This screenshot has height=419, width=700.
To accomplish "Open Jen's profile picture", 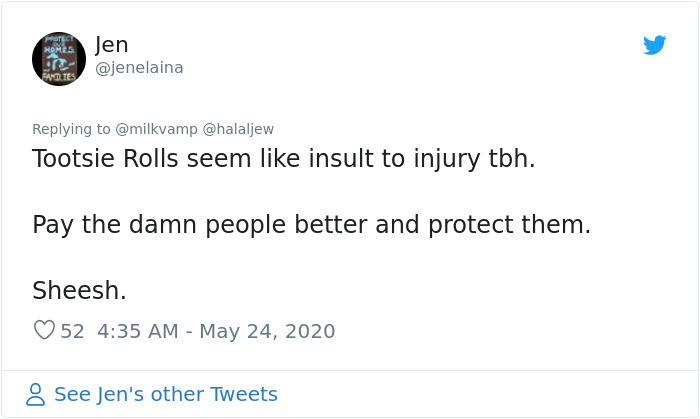I will pos(59,58).
